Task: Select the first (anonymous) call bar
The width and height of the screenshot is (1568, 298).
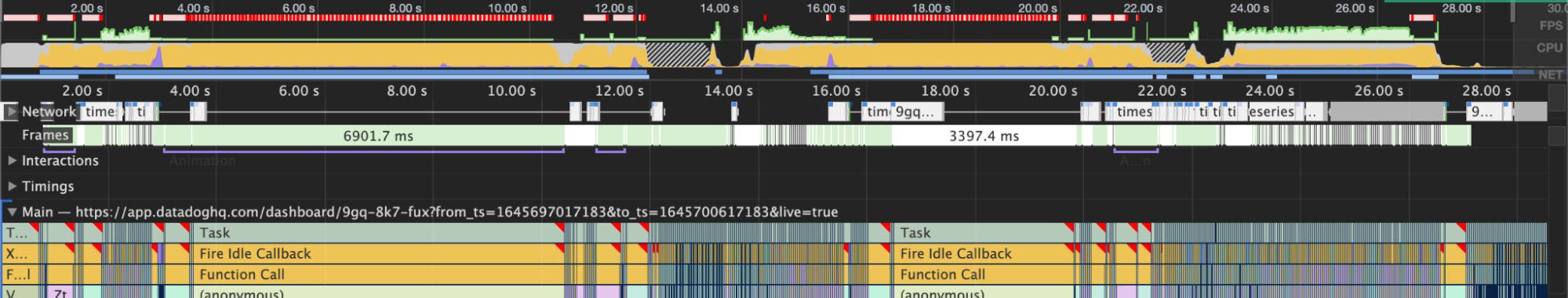Action: pos(378,293)
